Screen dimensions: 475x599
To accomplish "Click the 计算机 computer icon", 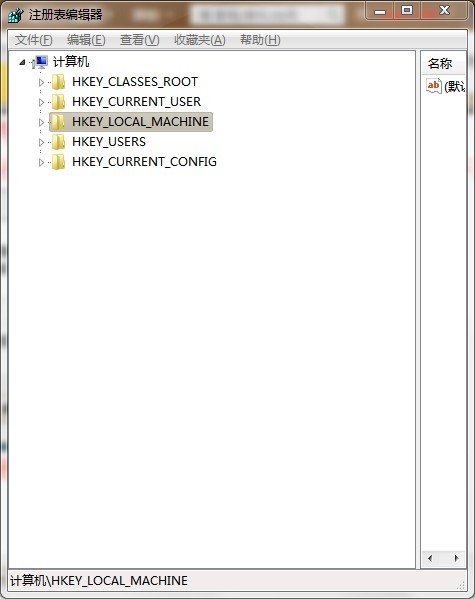I will coord(40,62).
